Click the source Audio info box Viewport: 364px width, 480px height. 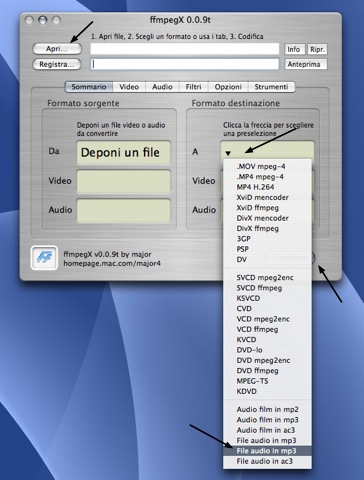(124, 211)
